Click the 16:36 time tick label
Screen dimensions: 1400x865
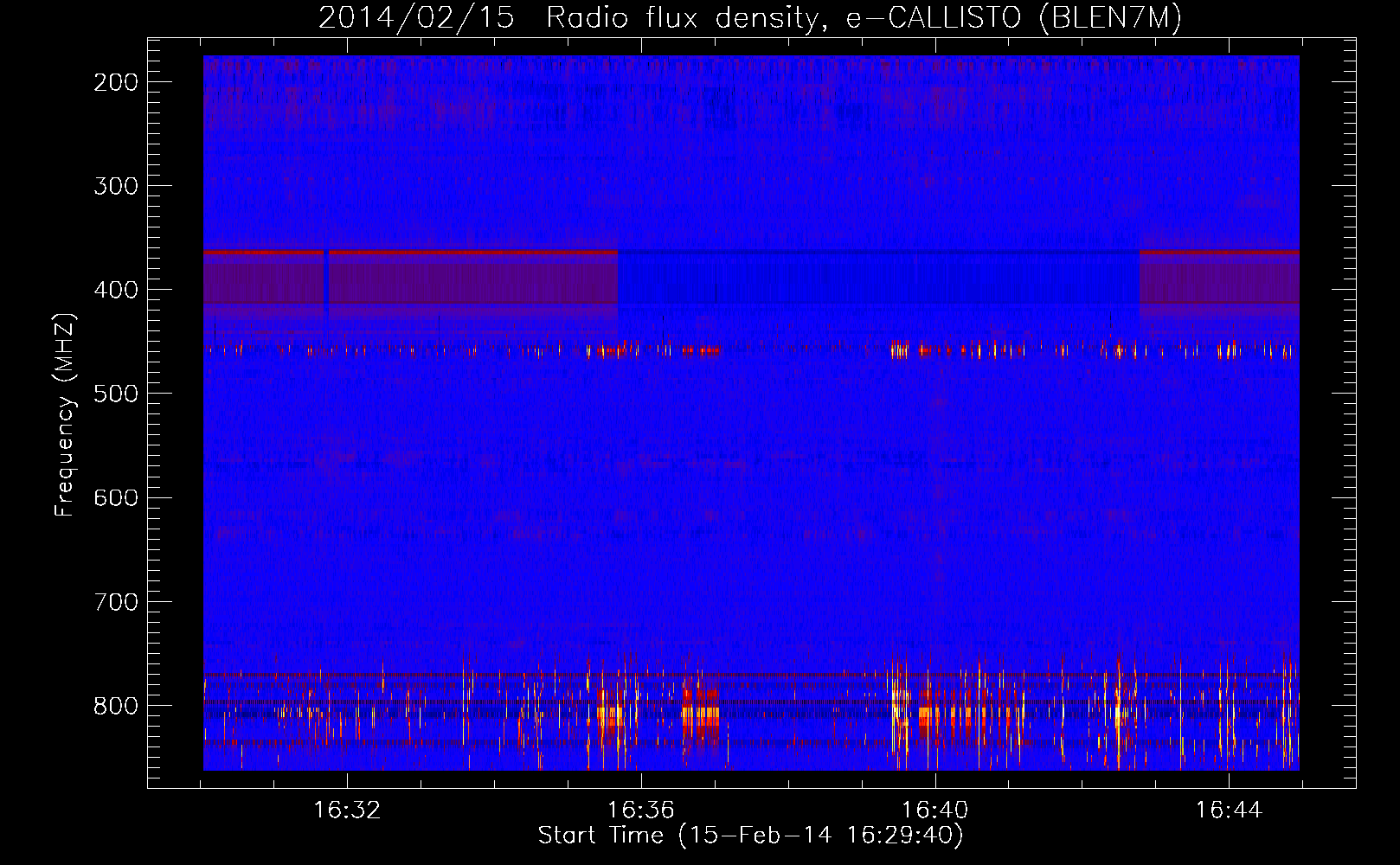[x=641, y=811]
